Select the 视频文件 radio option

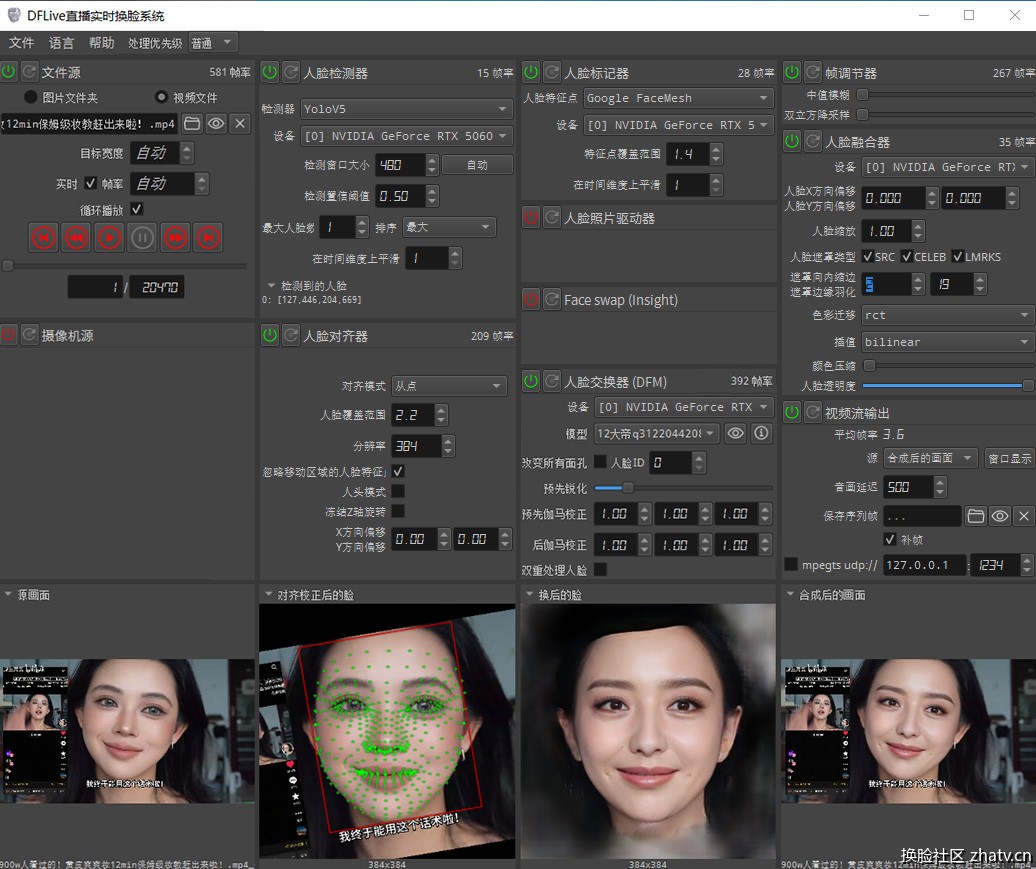(x=161, y=97)
